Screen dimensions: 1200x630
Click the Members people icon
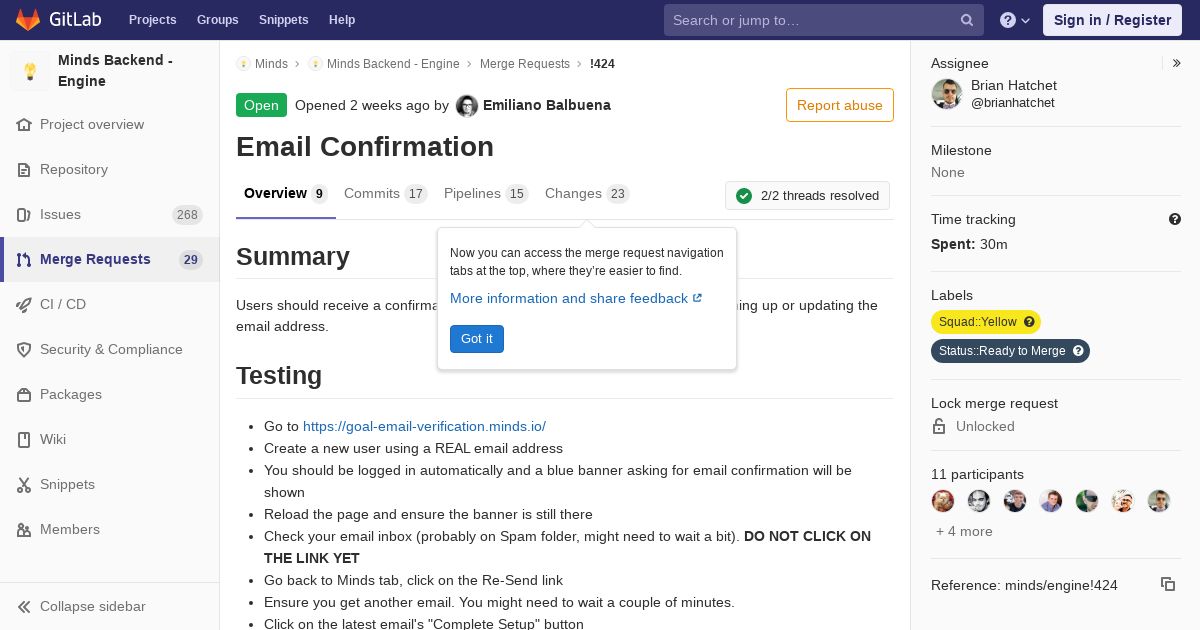tap(24, 530)
